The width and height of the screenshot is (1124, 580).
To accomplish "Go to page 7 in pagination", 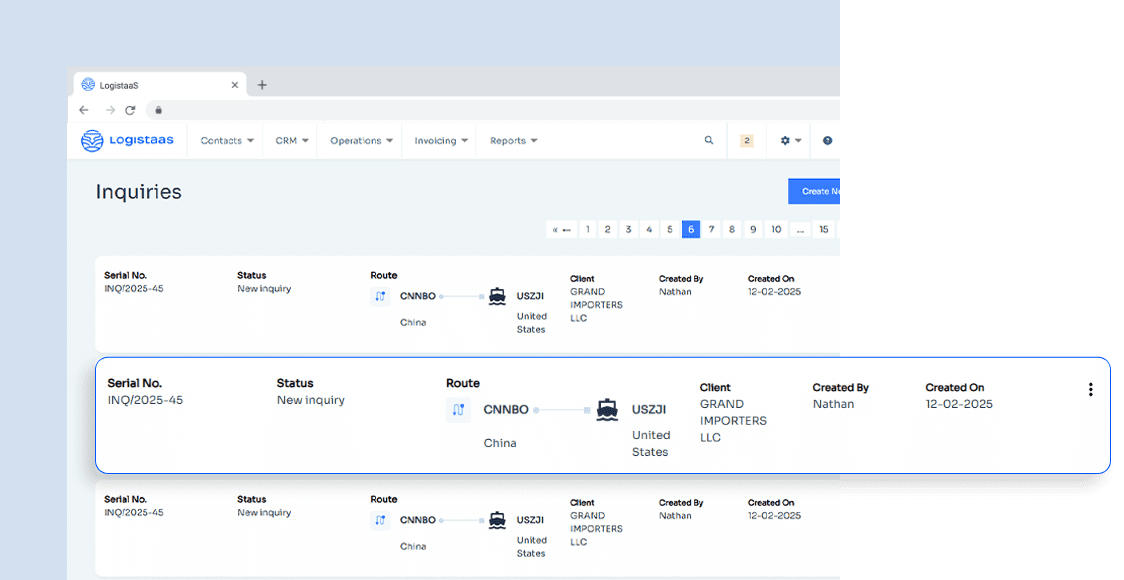I will 711,229.
